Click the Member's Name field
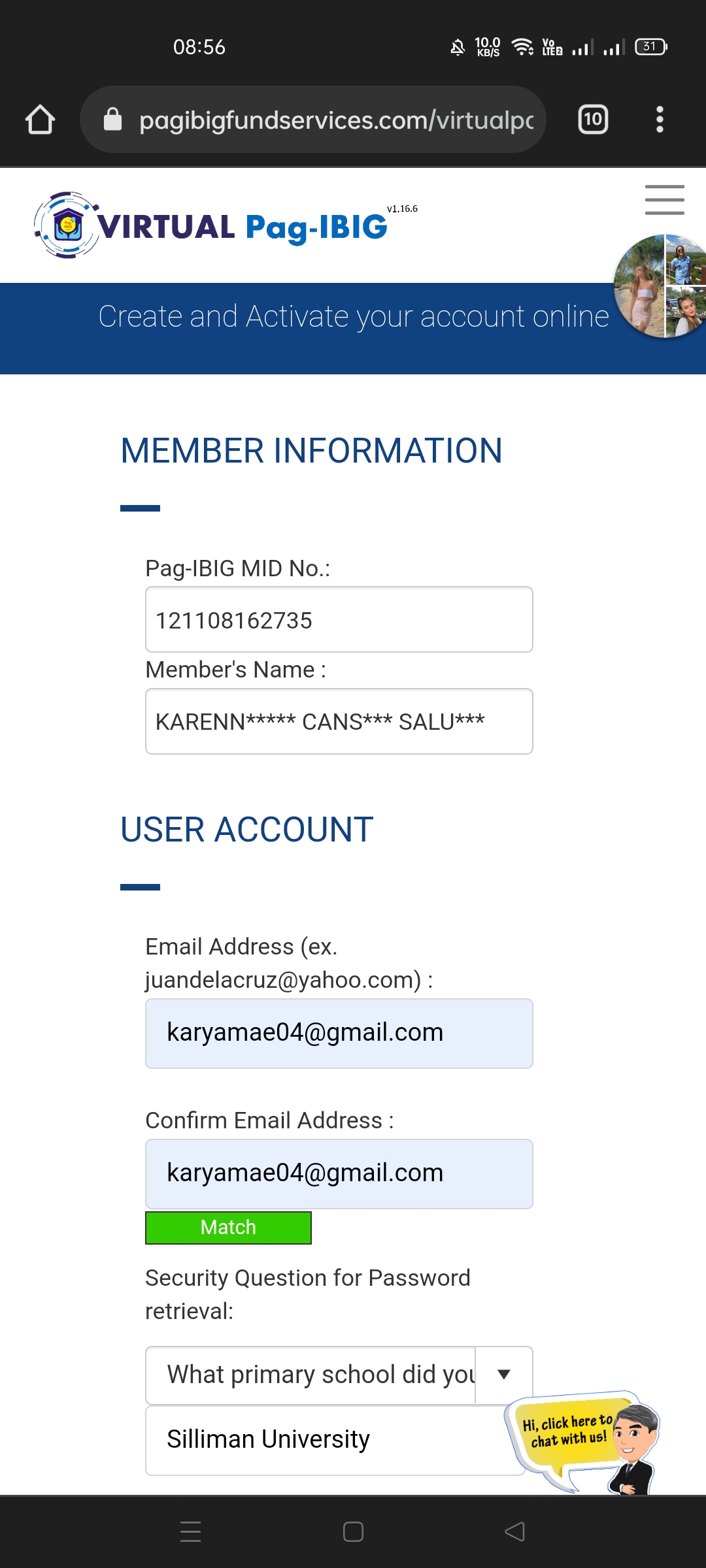This screenshot has width=706, height=1568. 339,721
